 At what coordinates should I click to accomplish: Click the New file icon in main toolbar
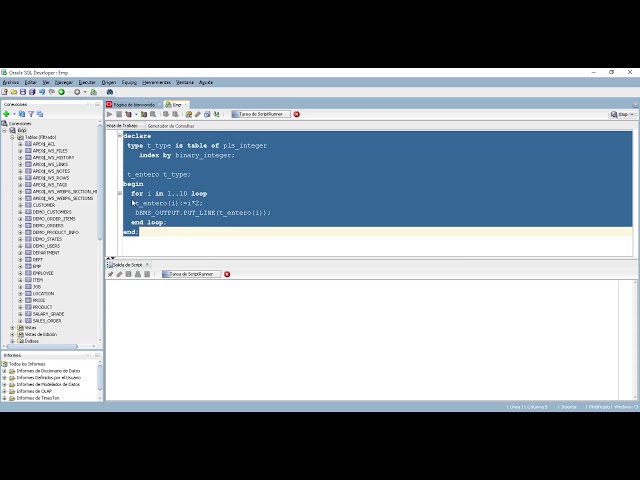click(4, 92)
